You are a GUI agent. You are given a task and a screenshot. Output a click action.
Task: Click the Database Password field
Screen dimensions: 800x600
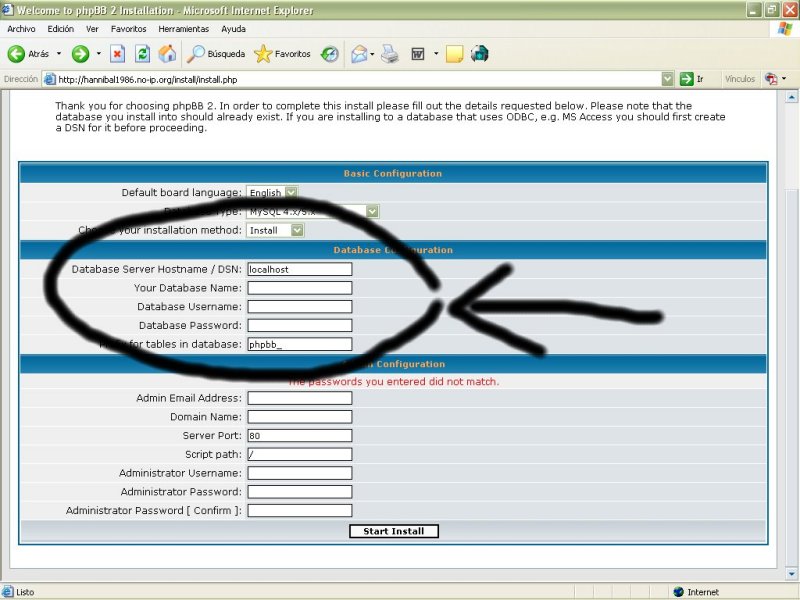click(x=300, y=326)
